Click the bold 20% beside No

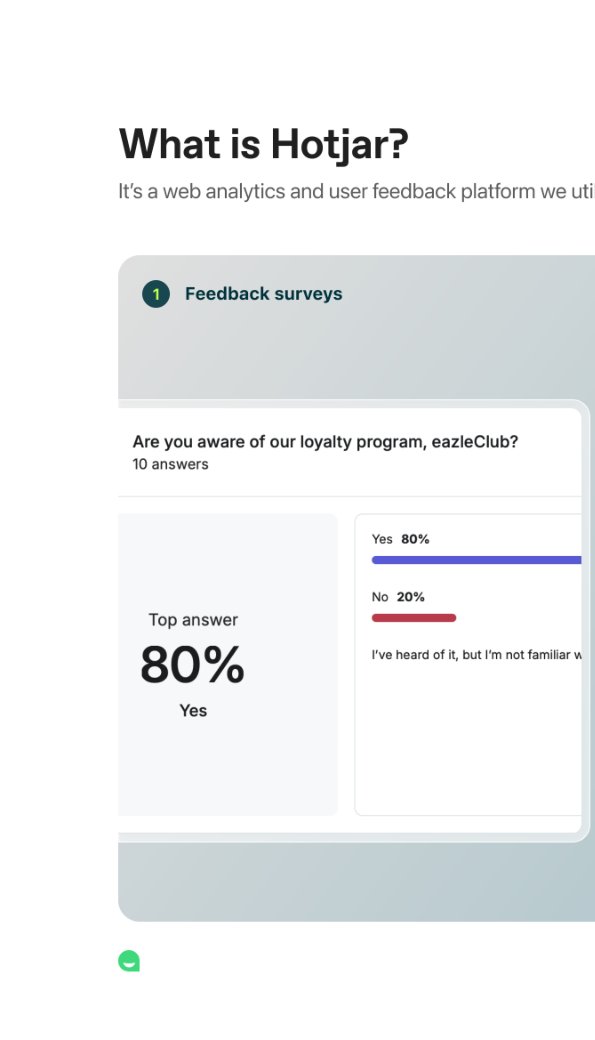[x=411, y=597]
